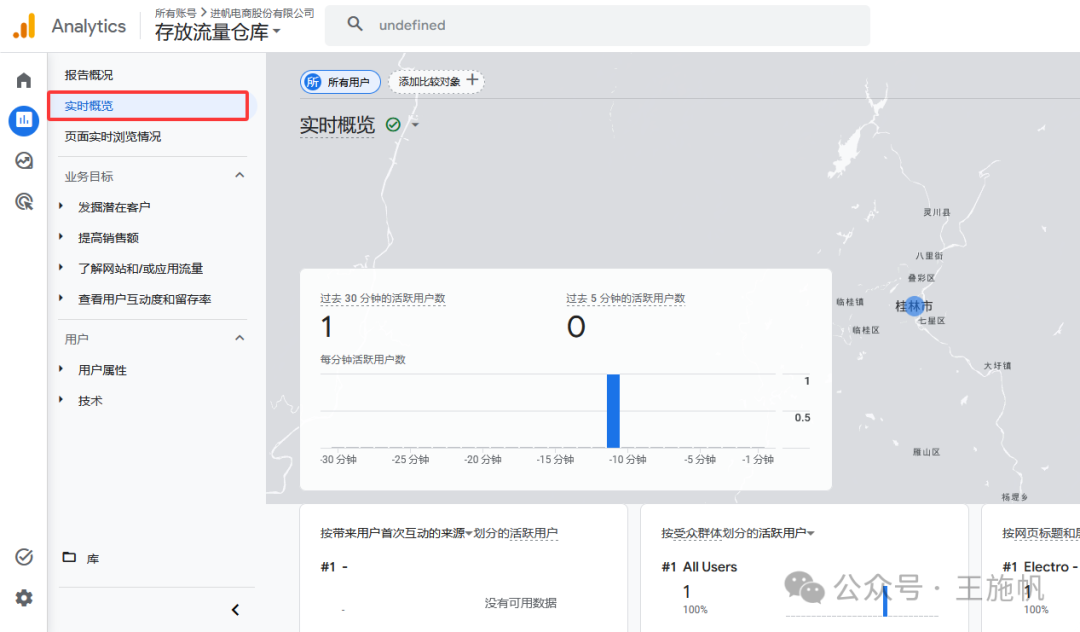This screenshot has height=632, width=1080.
Task: Click the 大圩镇 map label
Action: coord(997,366)
